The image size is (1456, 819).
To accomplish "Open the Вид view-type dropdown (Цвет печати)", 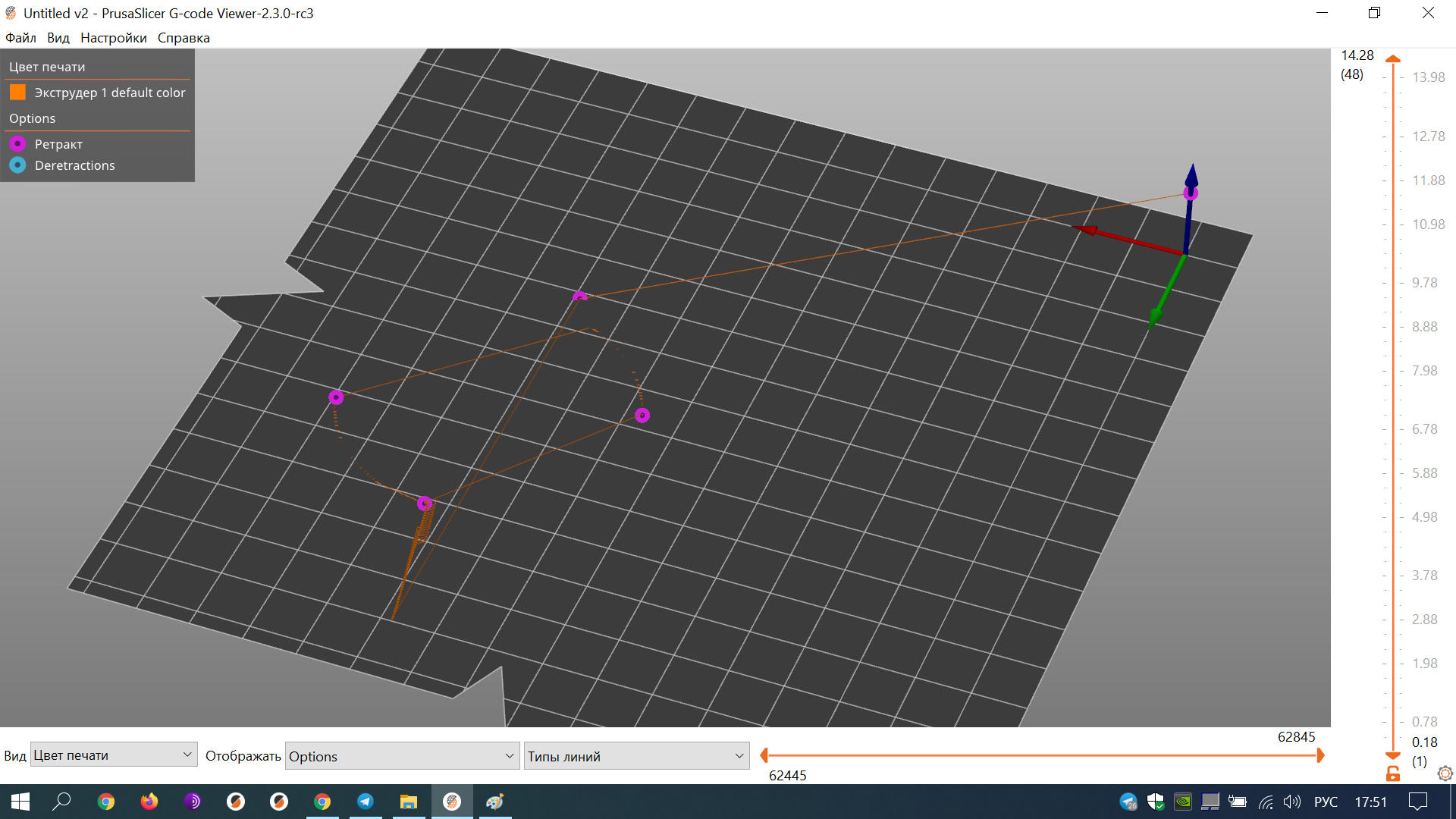I will pos(114,755).
